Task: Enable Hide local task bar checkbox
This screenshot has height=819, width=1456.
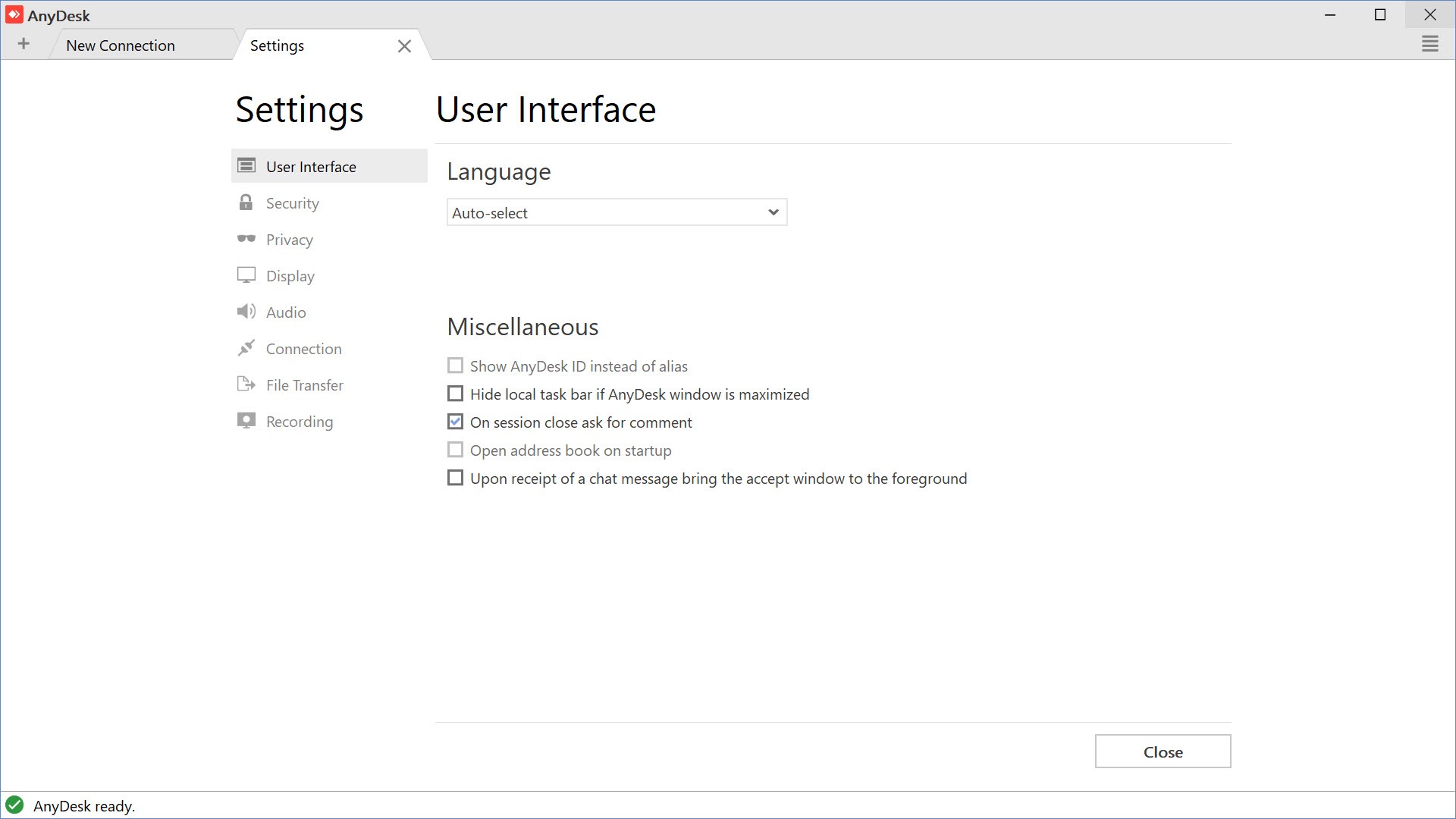Action: click(x=455, y=394)
